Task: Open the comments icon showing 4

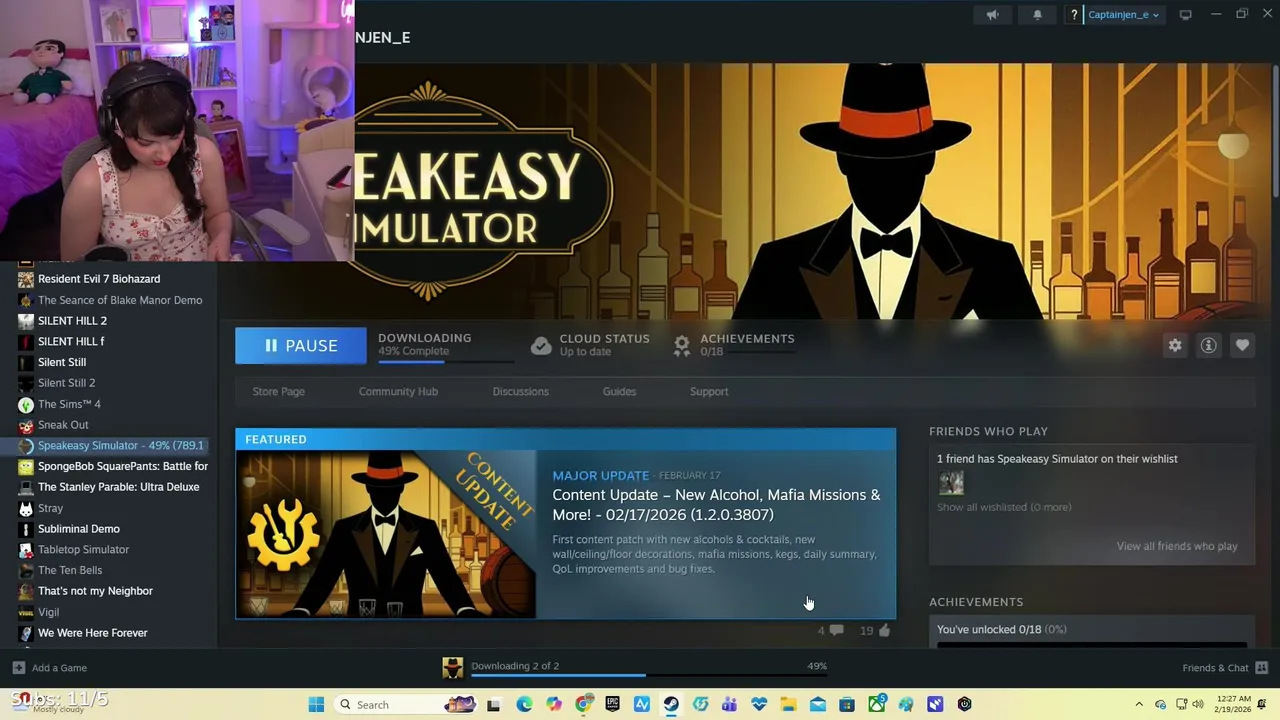Action: click(x=836, y=630)
